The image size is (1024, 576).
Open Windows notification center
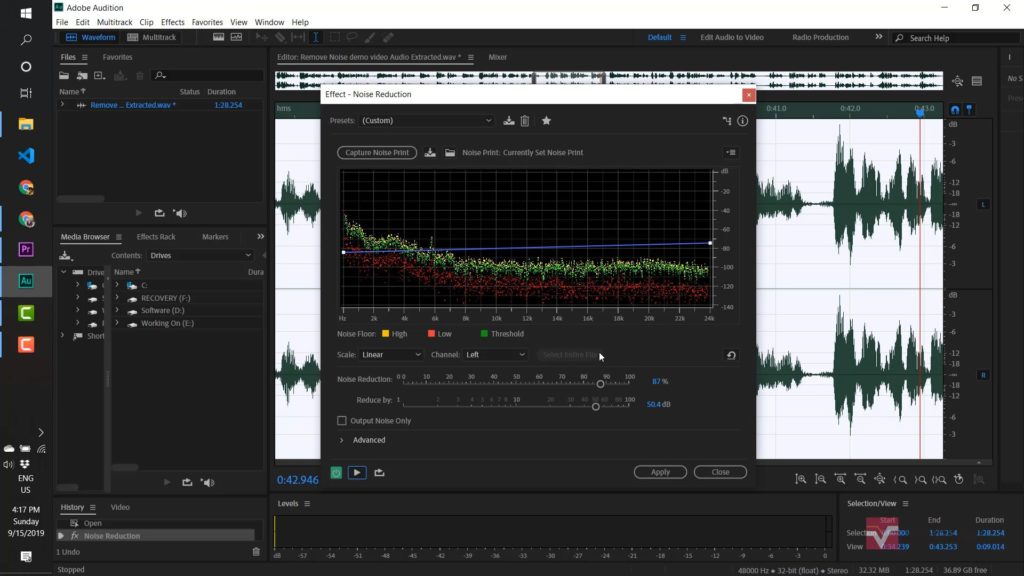click(x=26, y=556)
